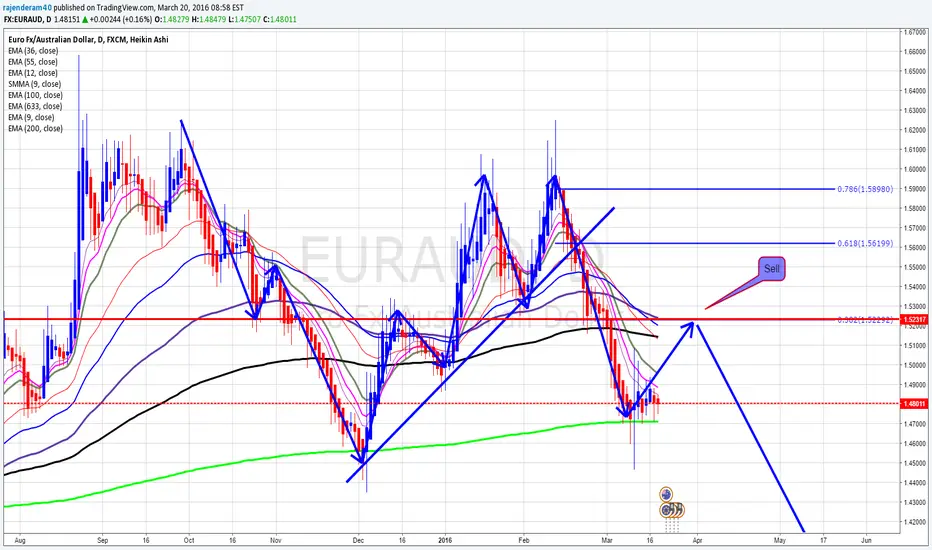The height and width of the screenshot is (550, 932).
Task: Select the EMA (100, close) indicator label
Action: [35, 95]
